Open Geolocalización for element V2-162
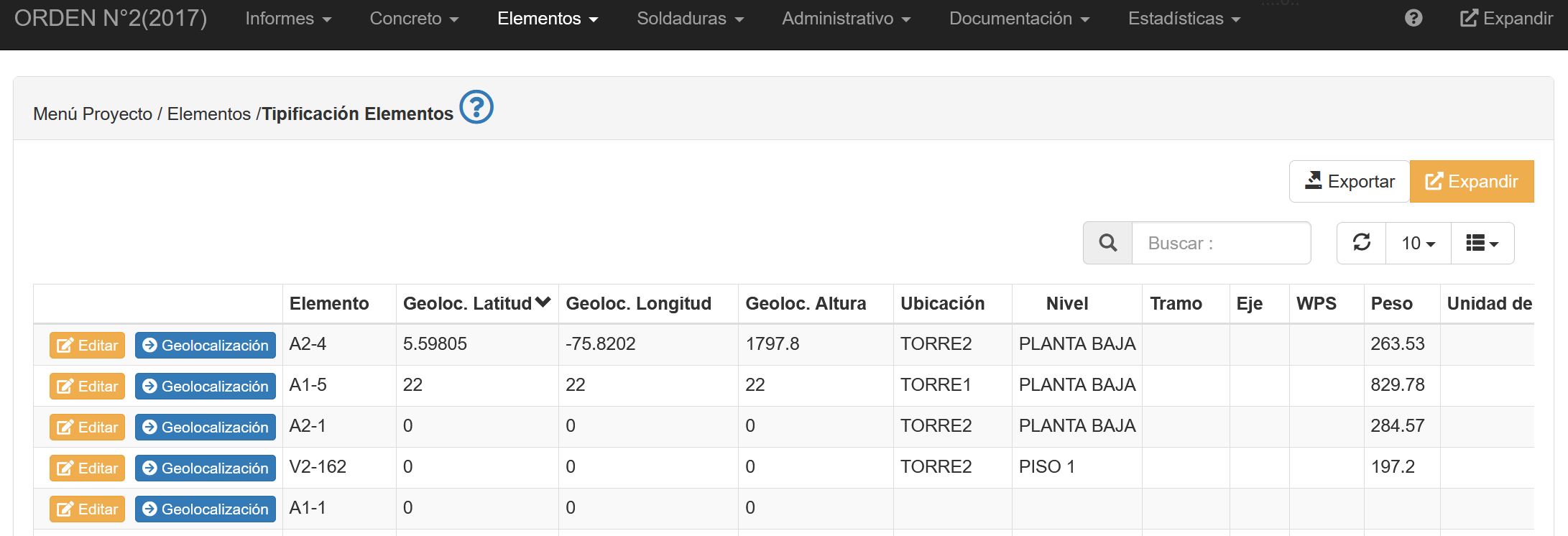Viewport: 1568px width, 536px height. tap(206, 468)
